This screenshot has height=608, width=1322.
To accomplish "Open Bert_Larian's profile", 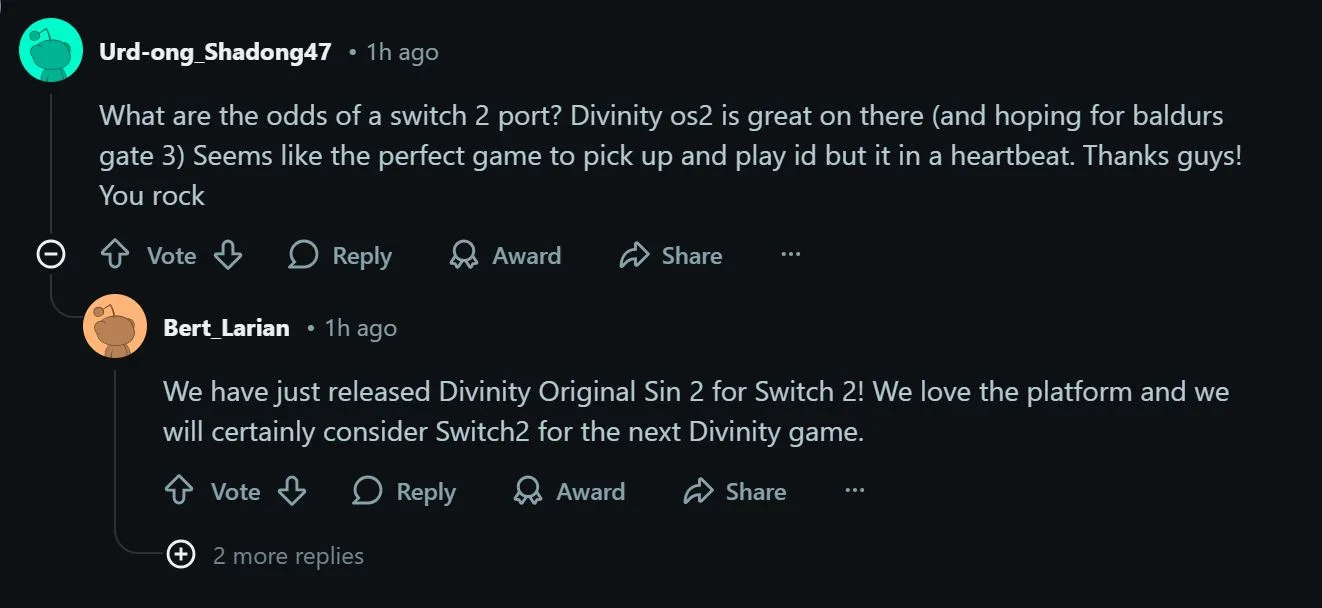I will click(x=225, y=327).
